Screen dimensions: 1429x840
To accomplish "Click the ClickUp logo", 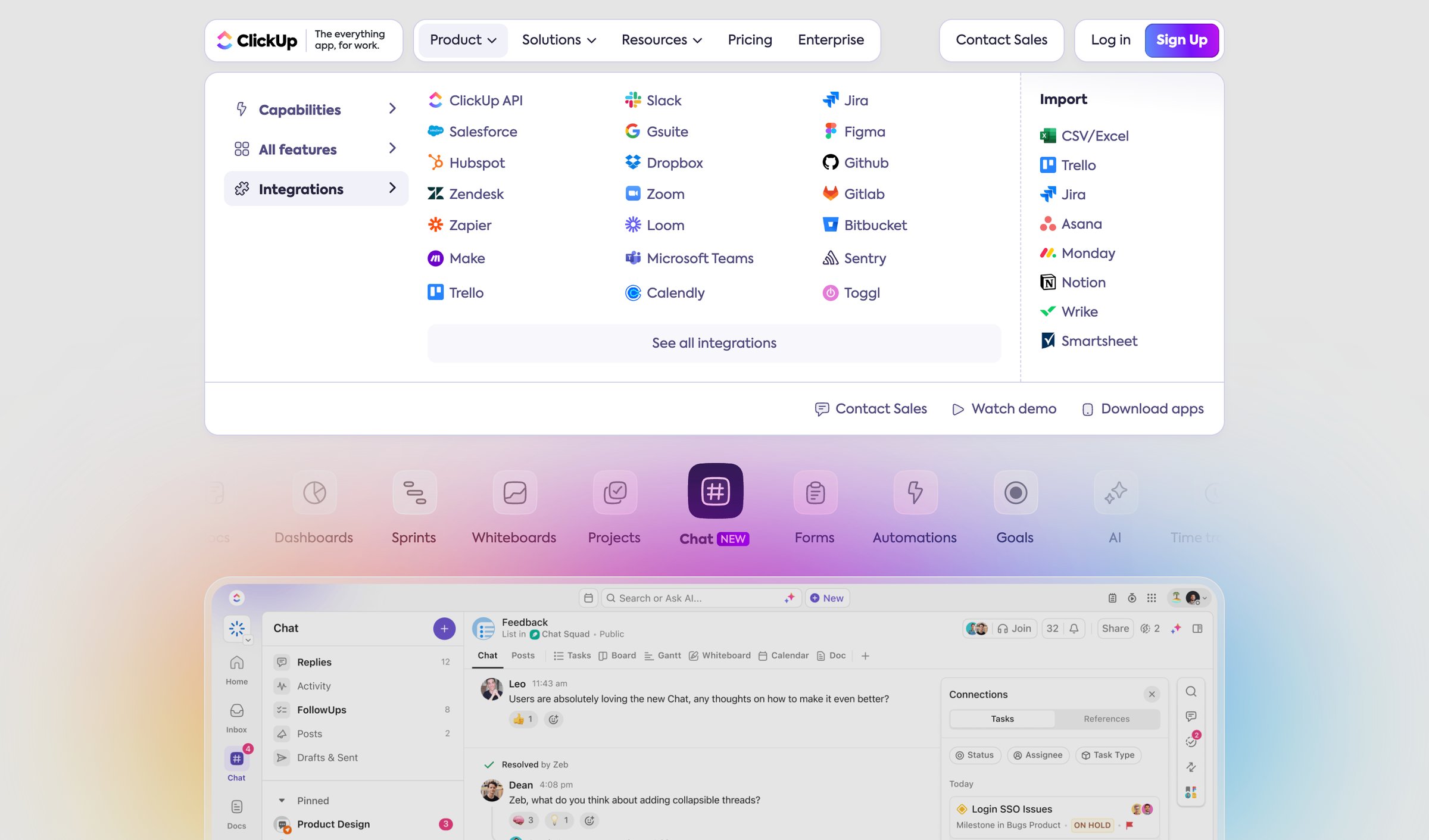I will pyautogui.click(x=257, y=40).
